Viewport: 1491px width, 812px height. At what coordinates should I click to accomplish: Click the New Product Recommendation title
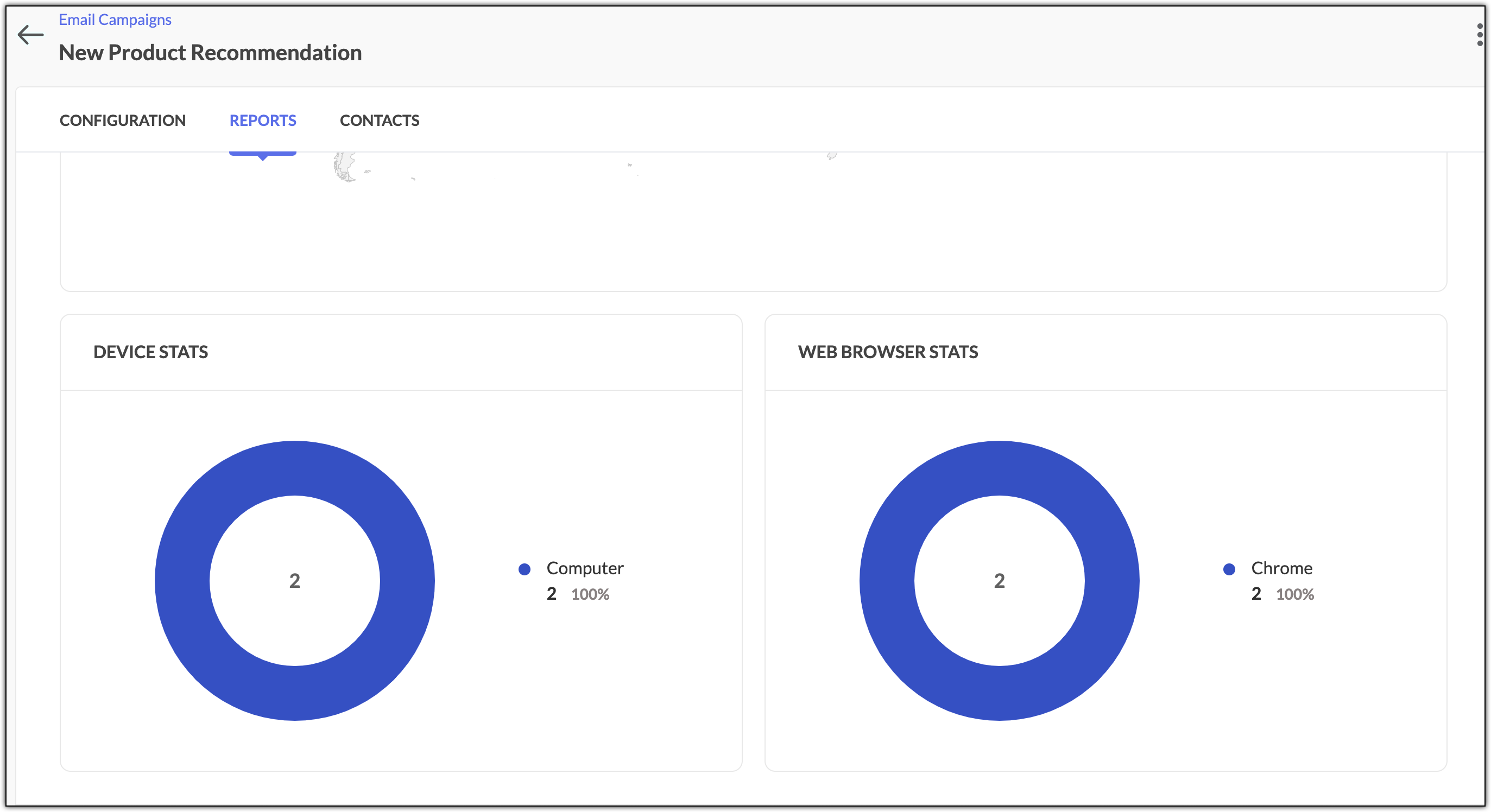coord(210,53)
